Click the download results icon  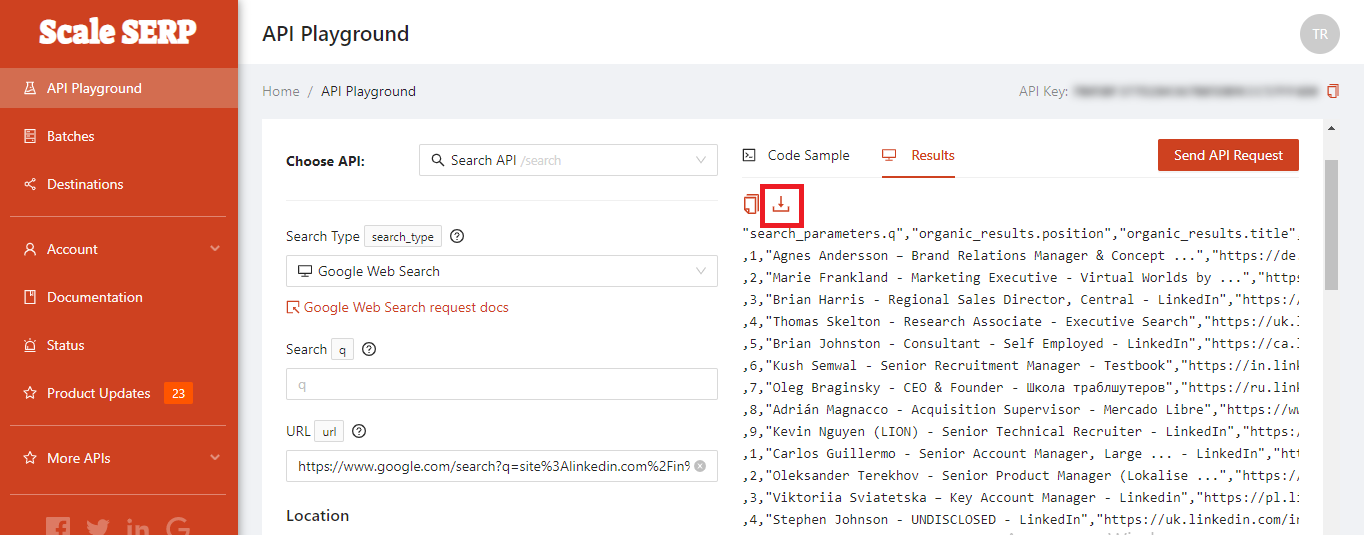click(781, 204)
